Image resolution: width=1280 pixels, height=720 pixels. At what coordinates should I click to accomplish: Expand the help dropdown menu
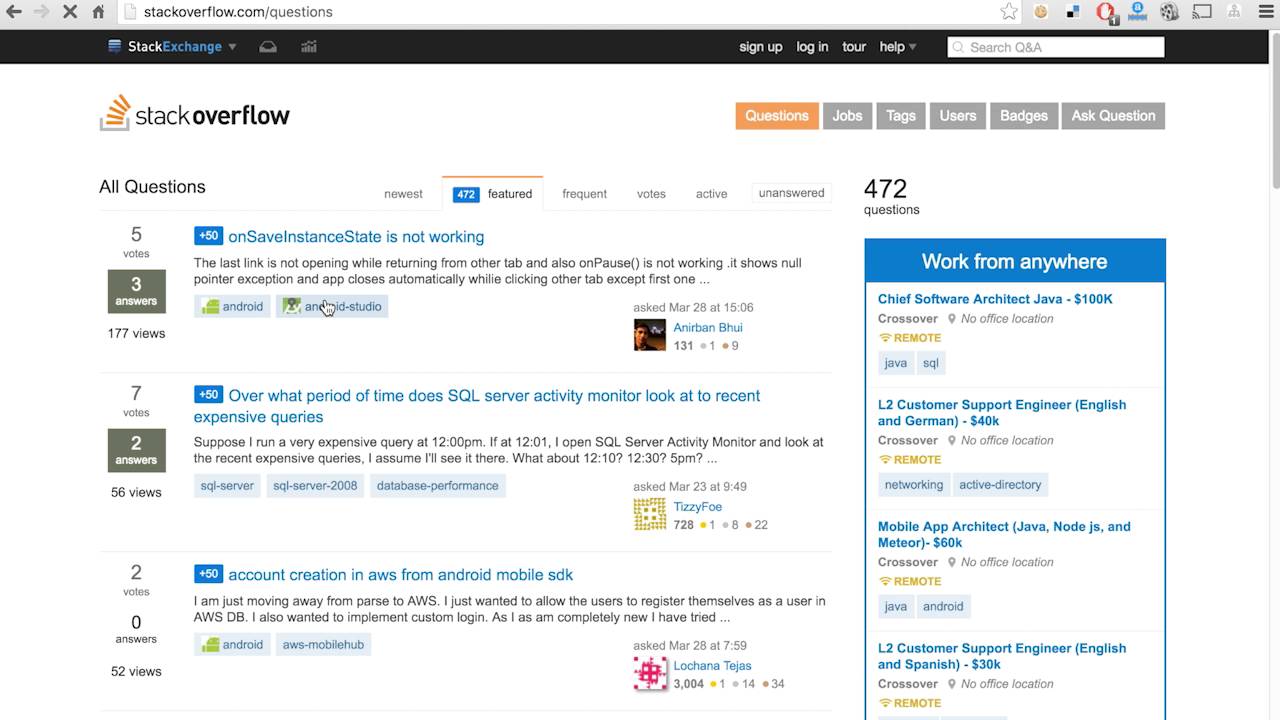(897, 47)
